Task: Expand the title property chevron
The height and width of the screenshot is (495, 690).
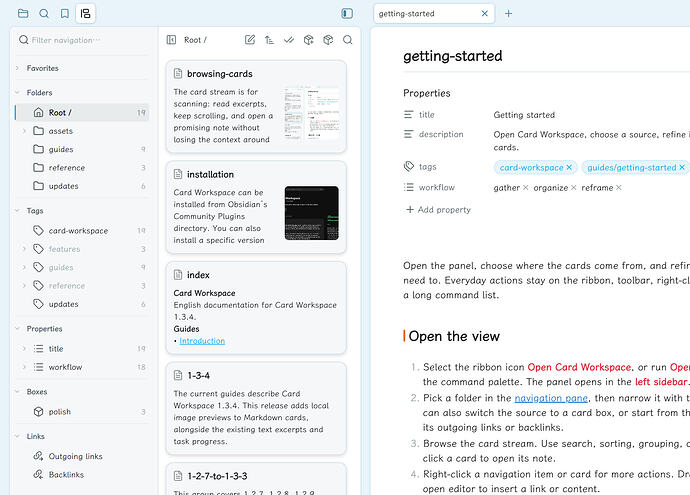Action: tap(24, 349)
